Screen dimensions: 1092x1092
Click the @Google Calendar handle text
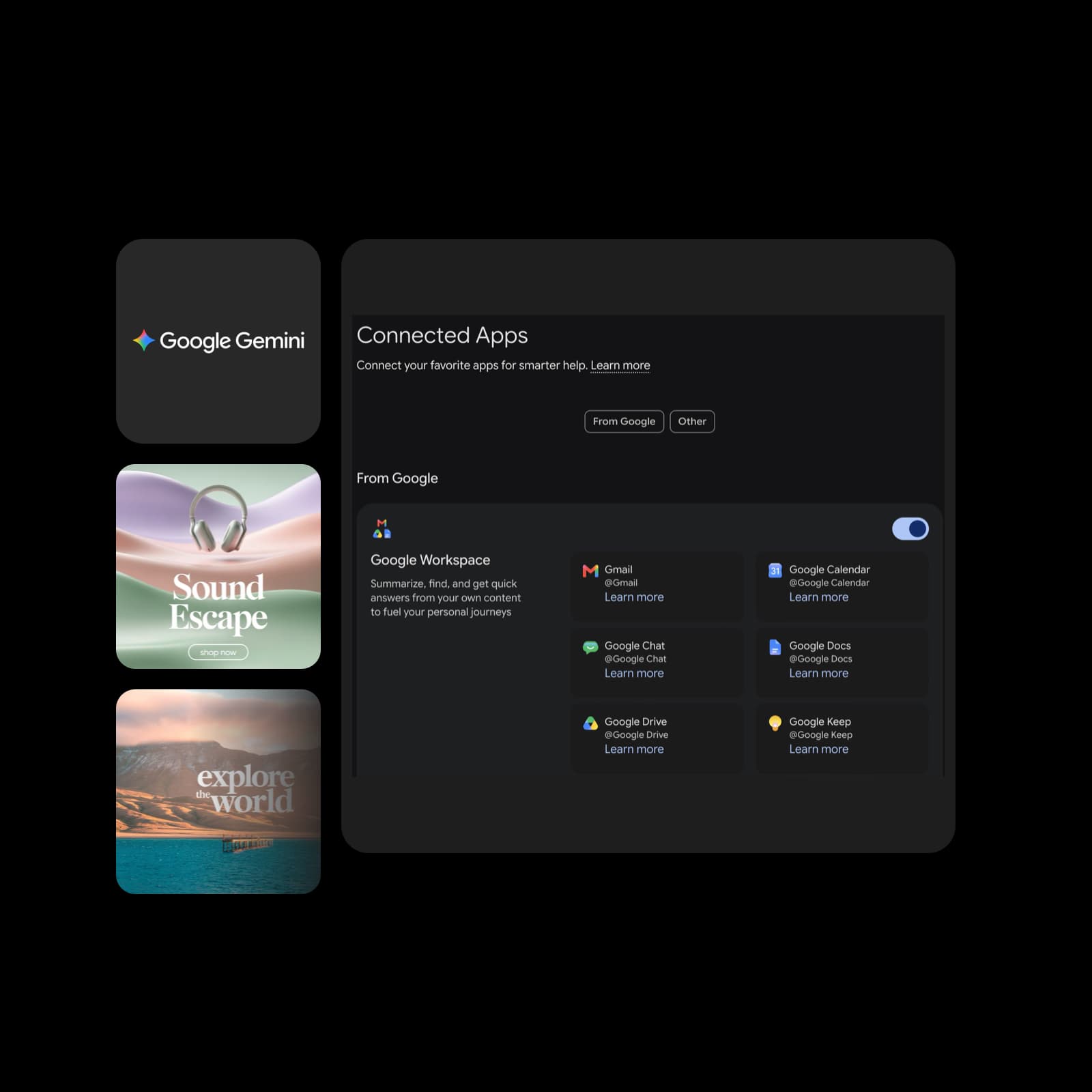[829, 583]
